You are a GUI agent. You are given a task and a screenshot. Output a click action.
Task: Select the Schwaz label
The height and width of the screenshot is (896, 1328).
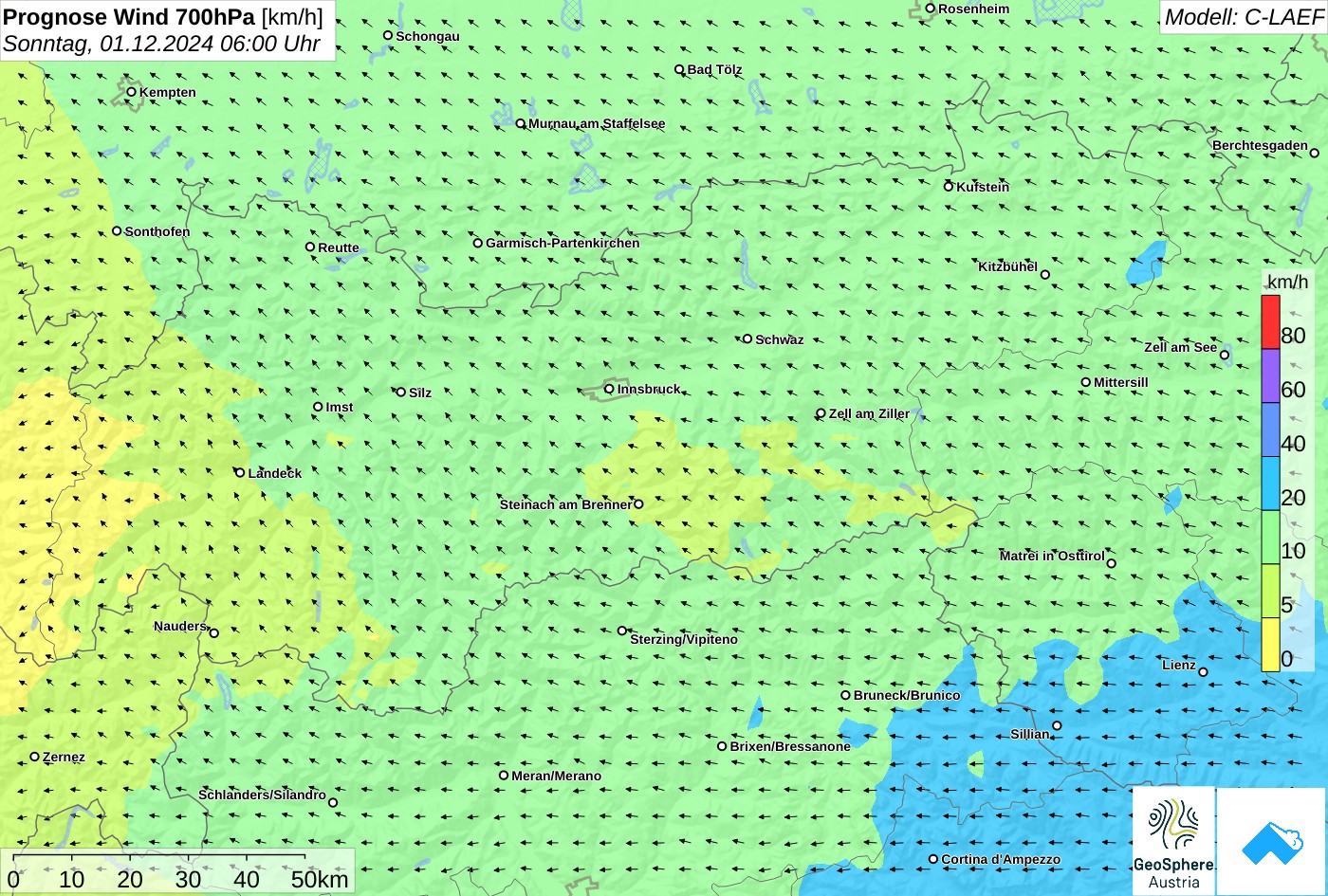tap(780, 339)
